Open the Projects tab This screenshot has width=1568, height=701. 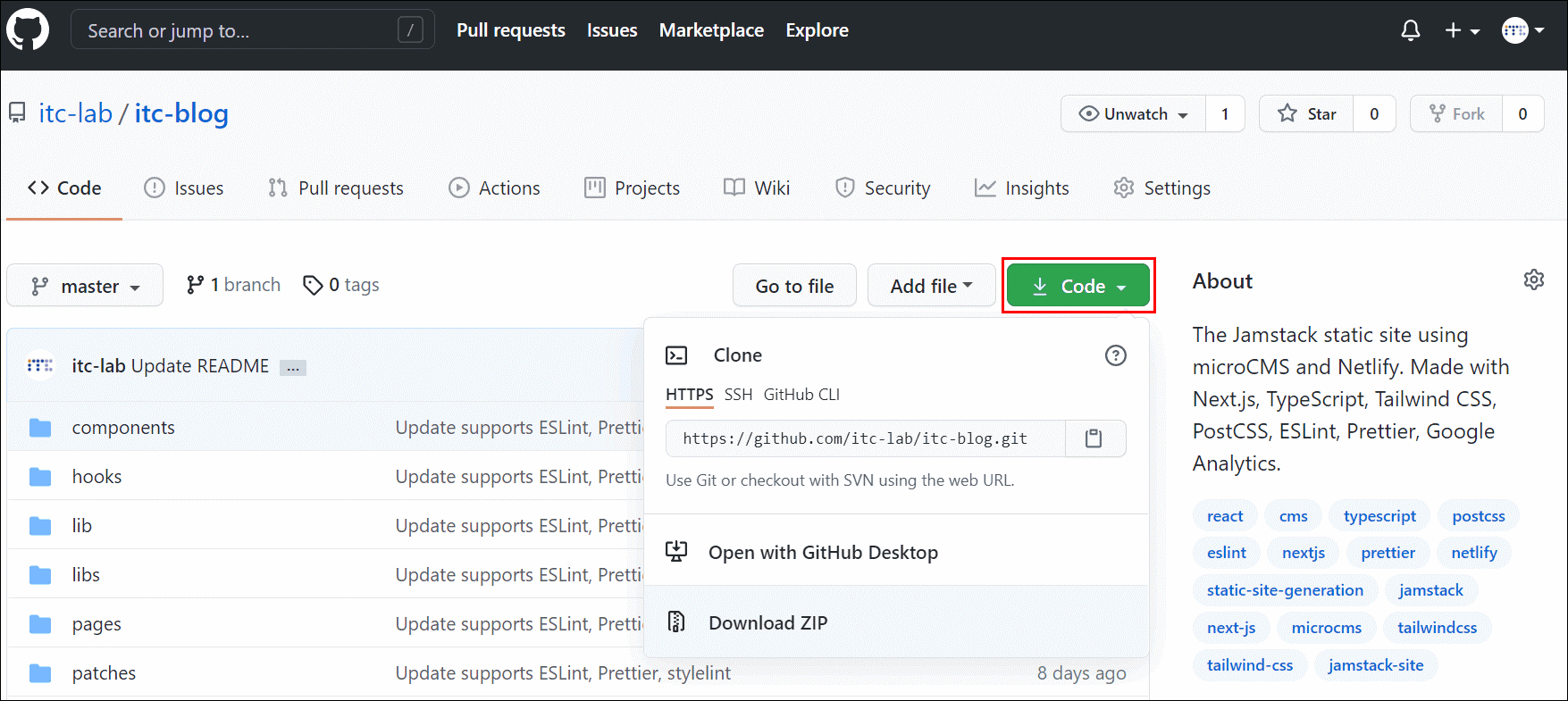(x=632, y=188)
